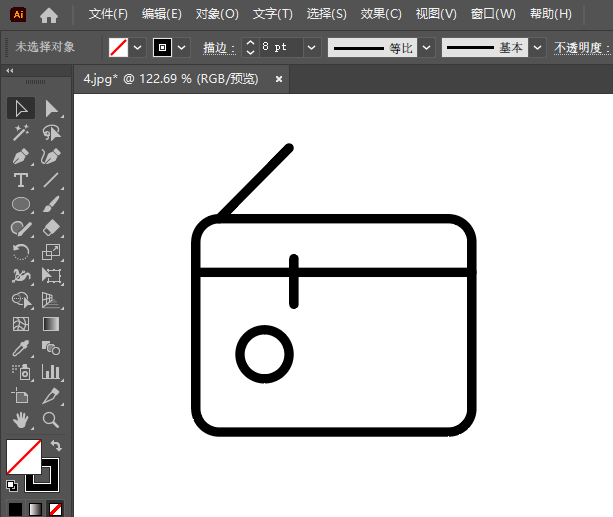Select the Paintbrush tool
The height and width of the screenshot is (517, 613).
[51, 204]
